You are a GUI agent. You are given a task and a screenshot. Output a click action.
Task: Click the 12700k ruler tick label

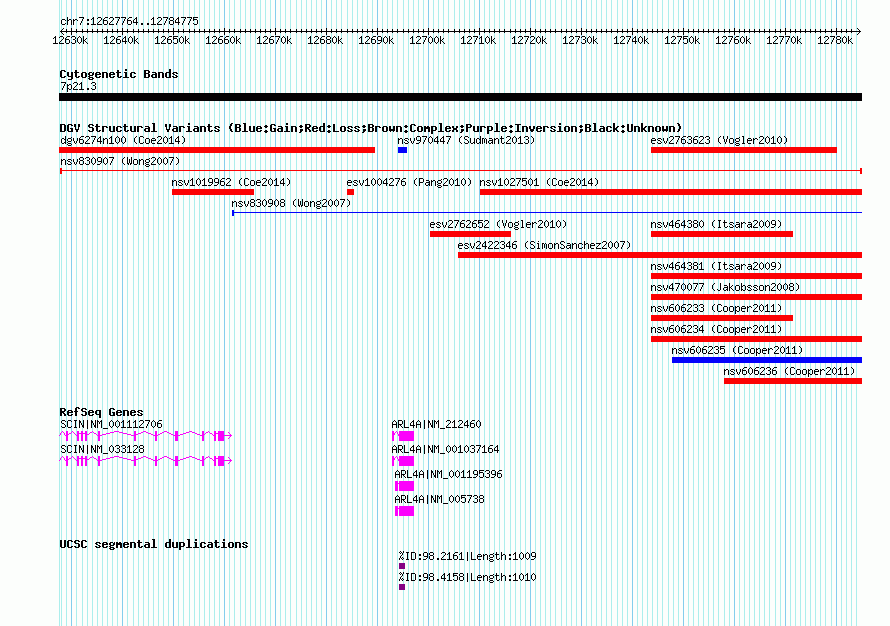(x=427, y=40)
